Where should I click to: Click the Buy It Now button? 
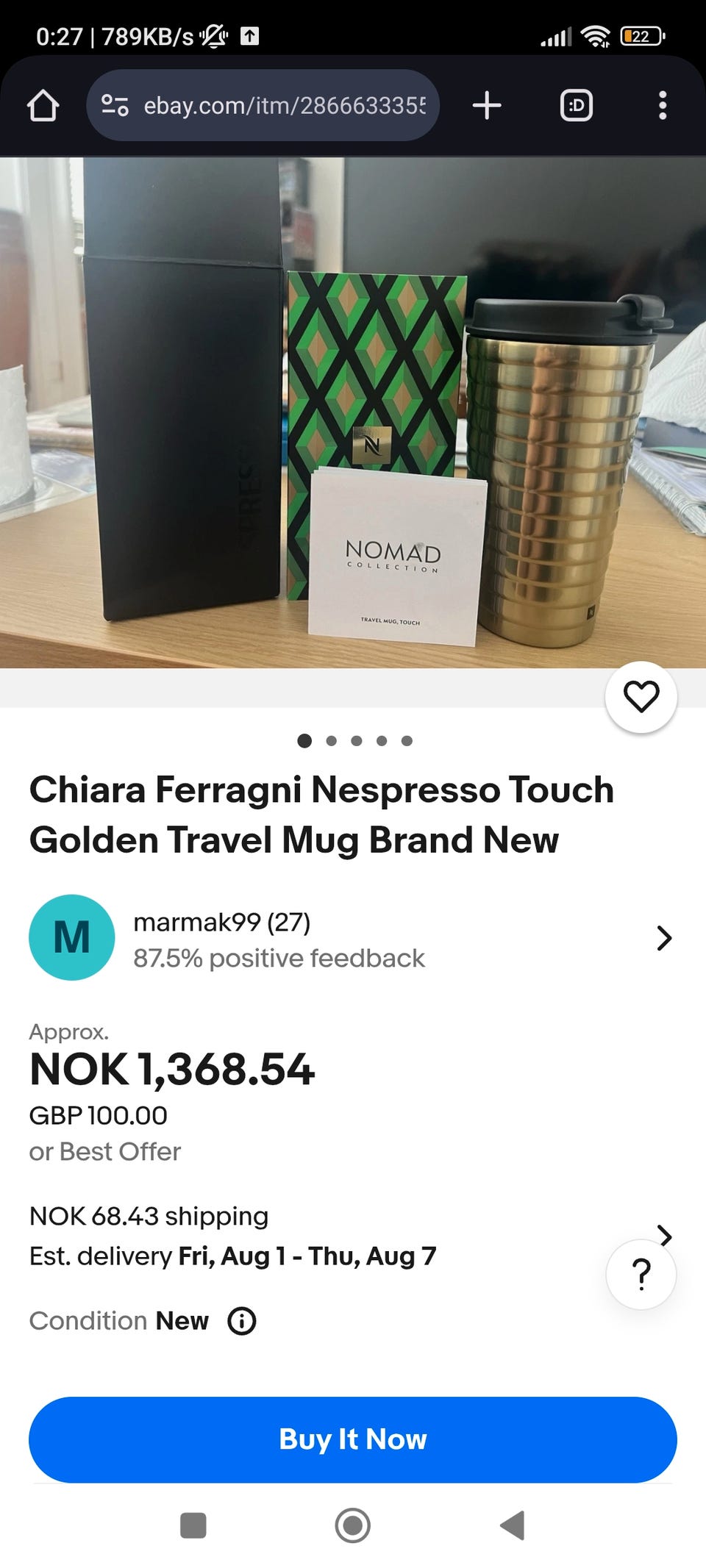(353, 1439)
